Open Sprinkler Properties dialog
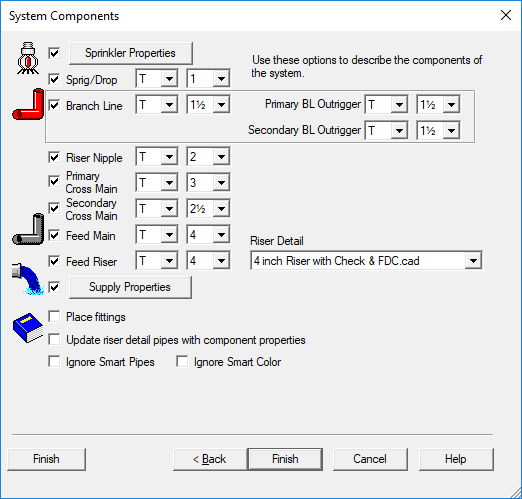This screenshot has height=499, width=522. click(x=131, y=53)
